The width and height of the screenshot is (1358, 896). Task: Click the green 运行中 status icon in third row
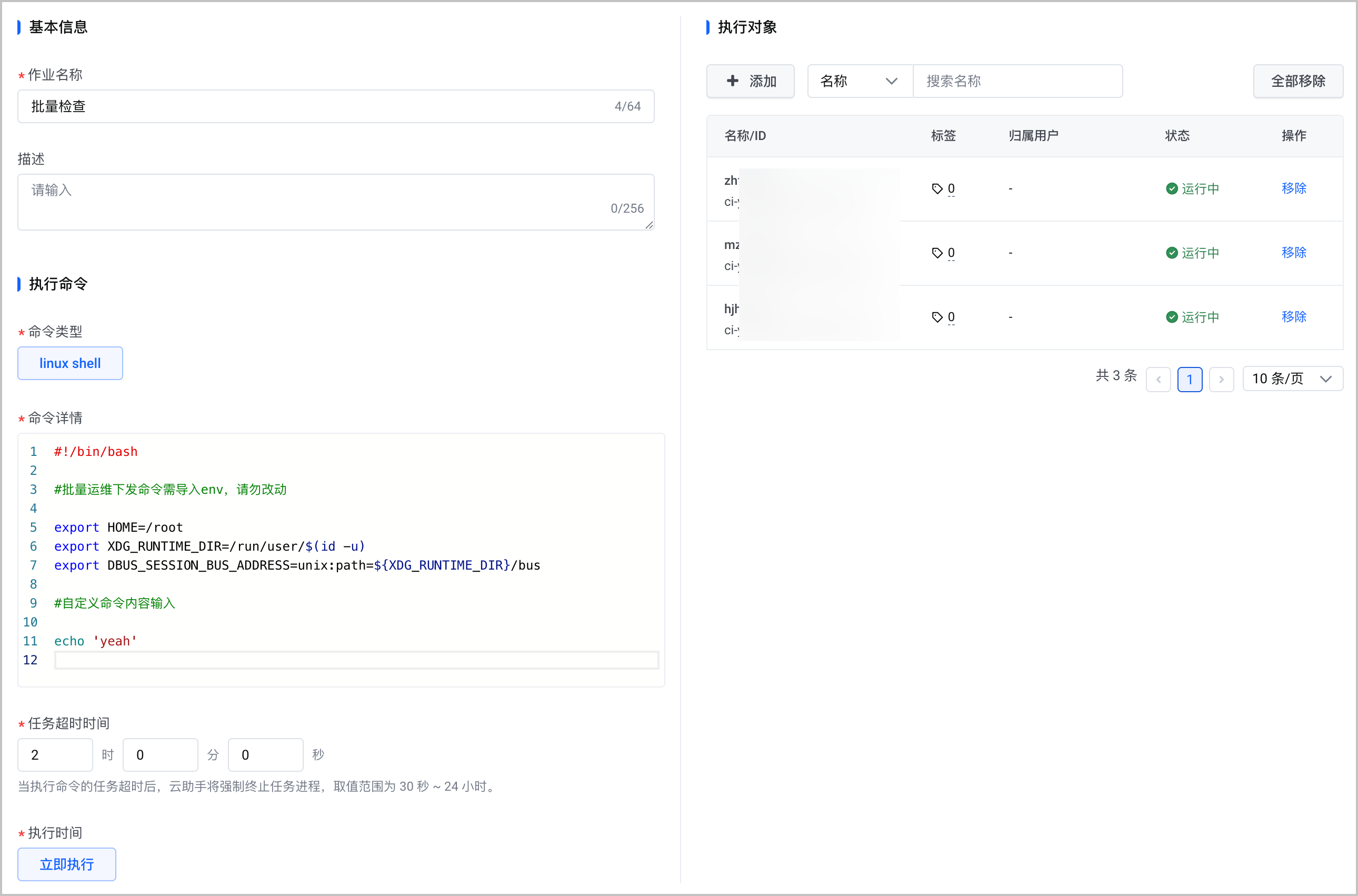point(1172,316)
